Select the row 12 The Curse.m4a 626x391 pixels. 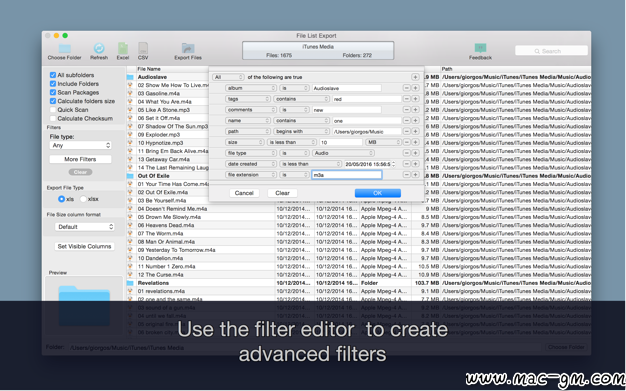pyautogui.click(x=359, y=275)
